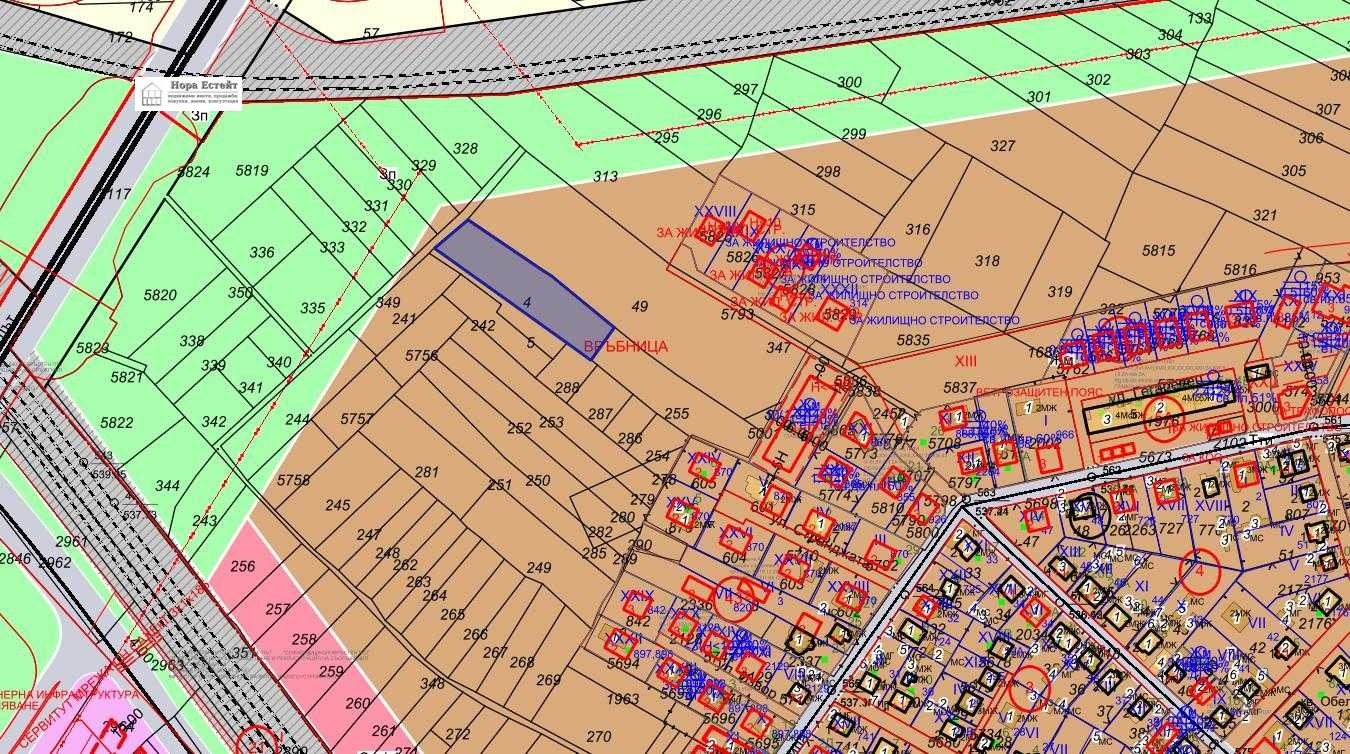Click the red XIII block label
The width and height of the screenshot is (1350, 754).
point(965,361)
